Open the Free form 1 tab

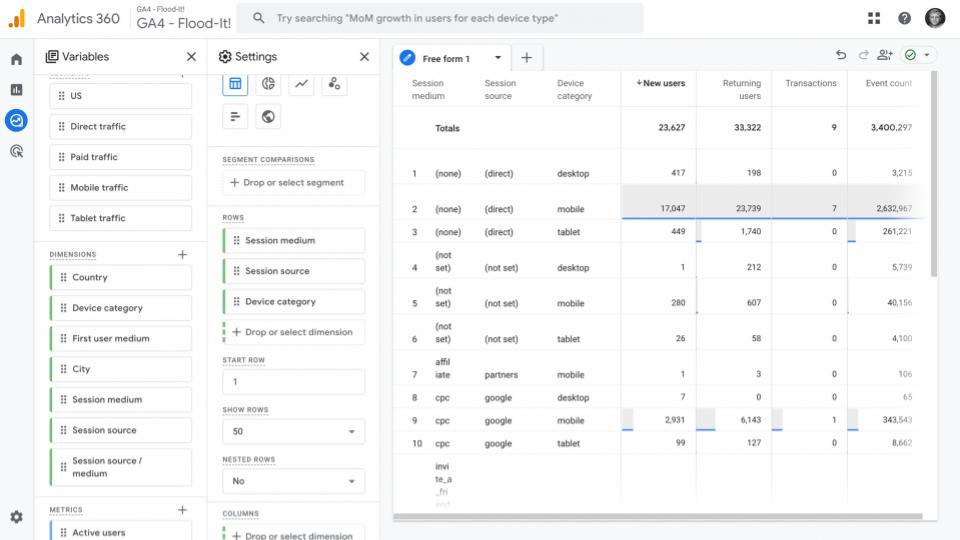[x=445, y=58]
